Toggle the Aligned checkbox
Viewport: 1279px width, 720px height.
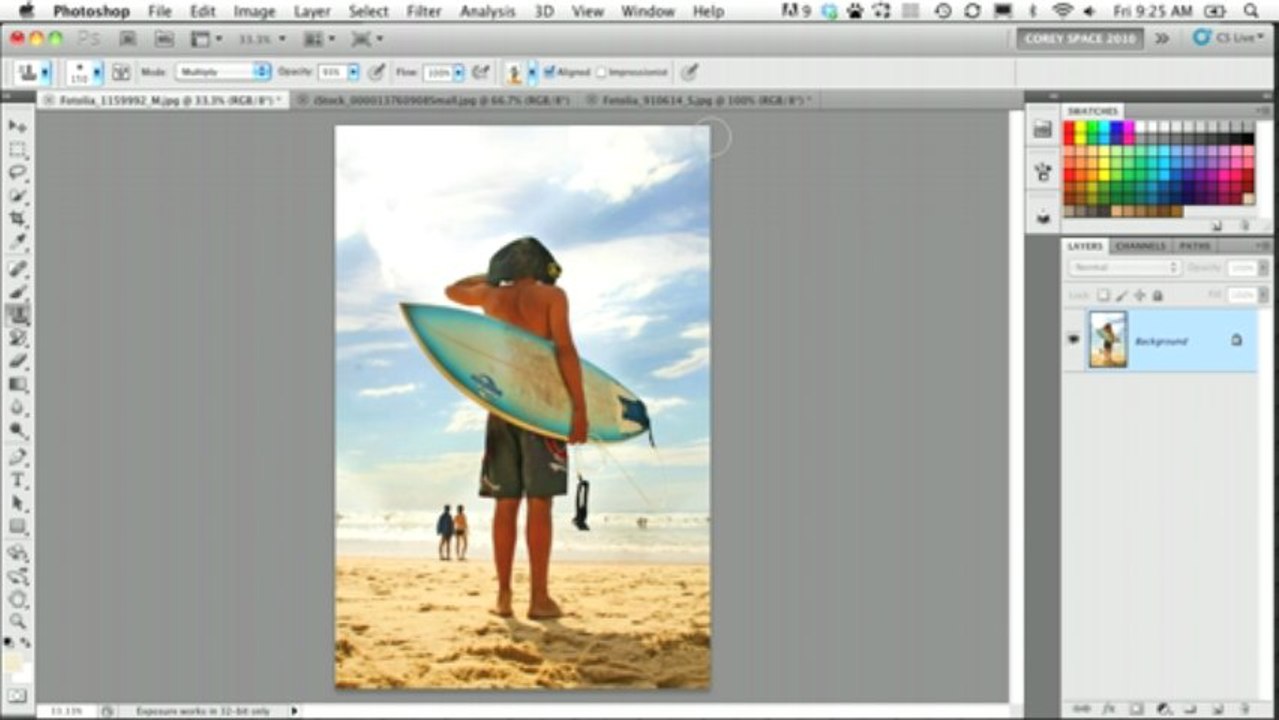(x=549, y=72)
